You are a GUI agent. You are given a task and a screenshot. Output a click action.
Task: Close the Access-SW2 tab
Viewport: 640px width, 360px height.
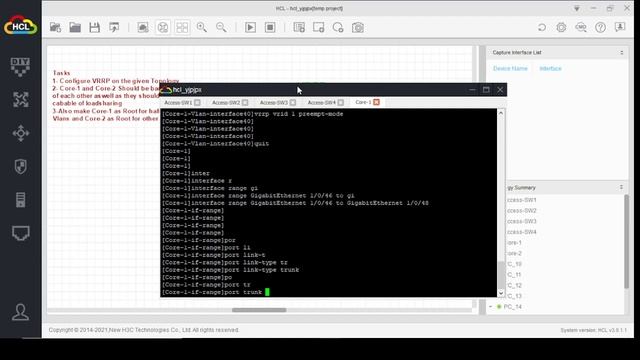click(245, 102)
